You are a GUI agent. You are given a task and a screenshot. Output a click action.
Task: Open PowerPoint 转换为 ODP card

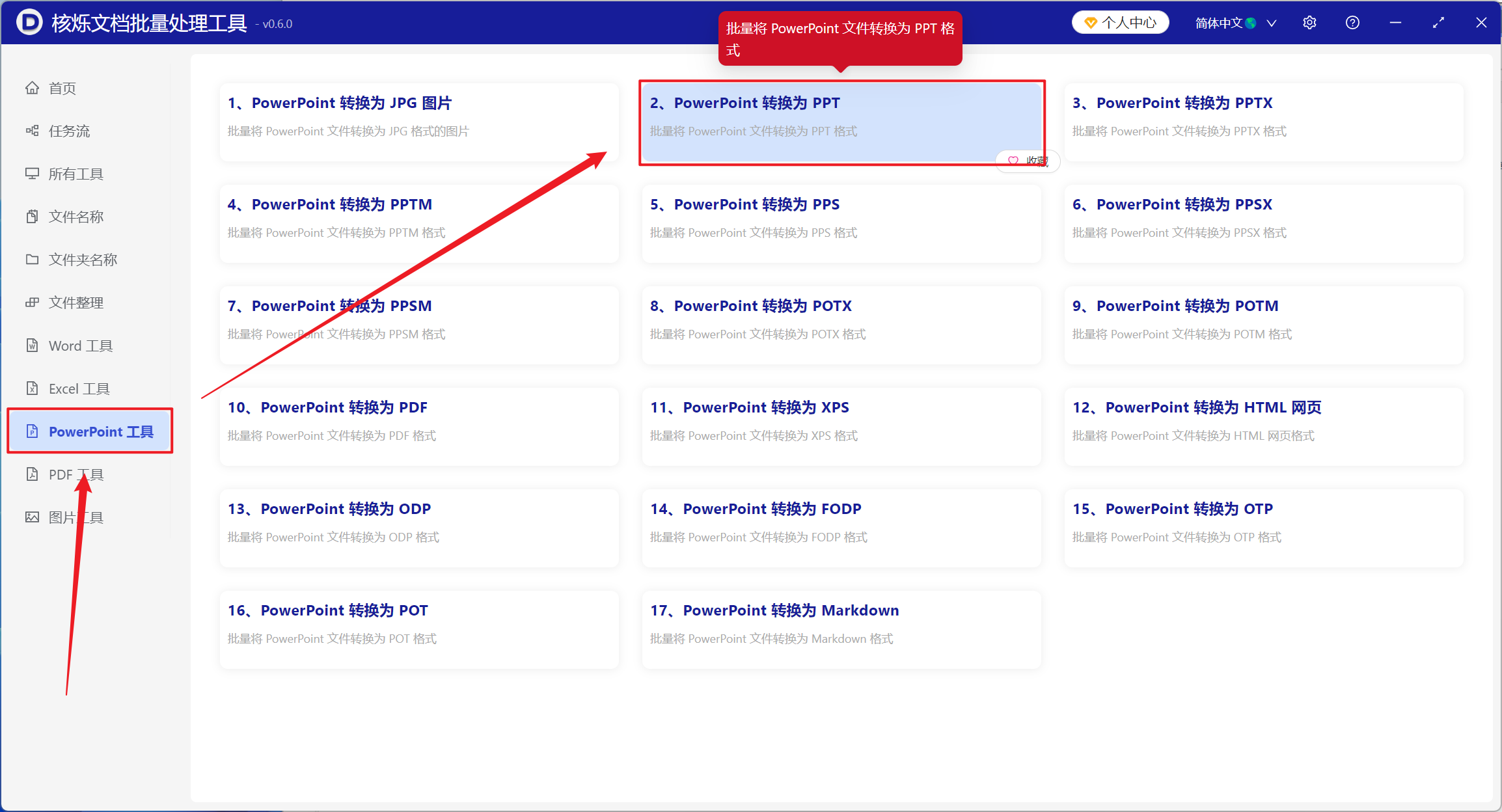419,528
